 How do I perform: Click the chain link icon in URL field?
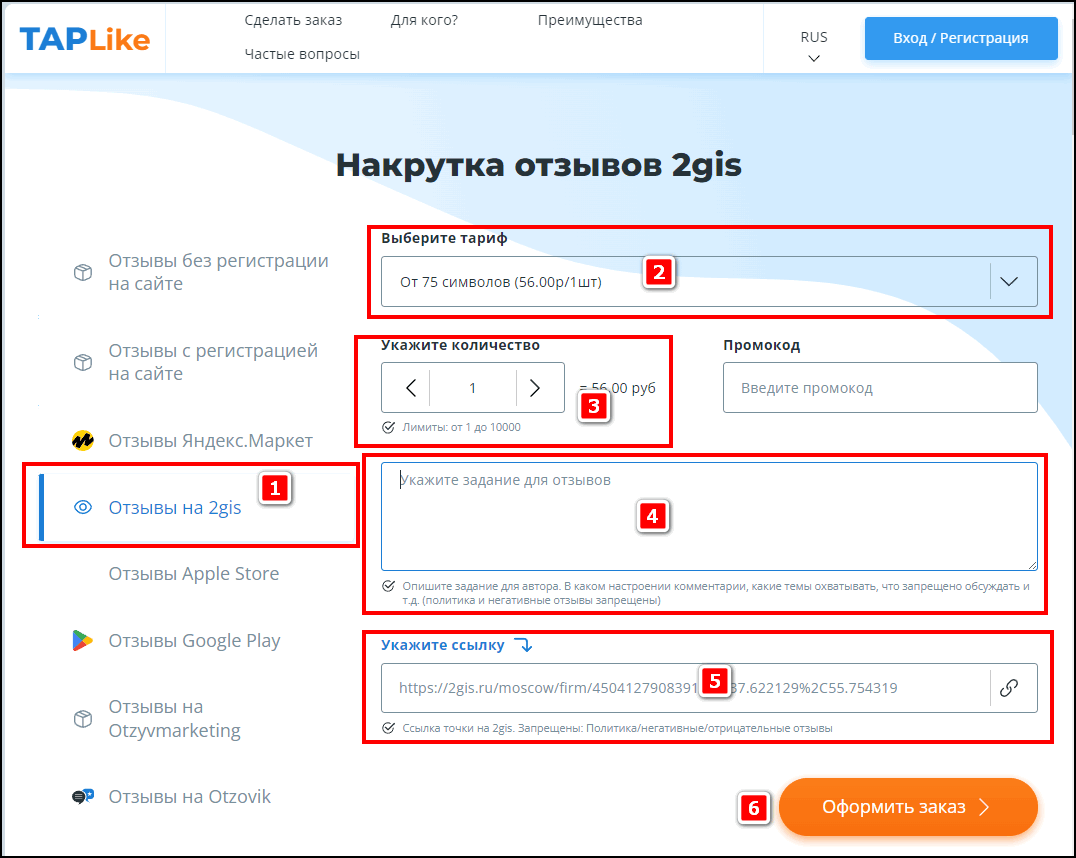coord(1009,688)
